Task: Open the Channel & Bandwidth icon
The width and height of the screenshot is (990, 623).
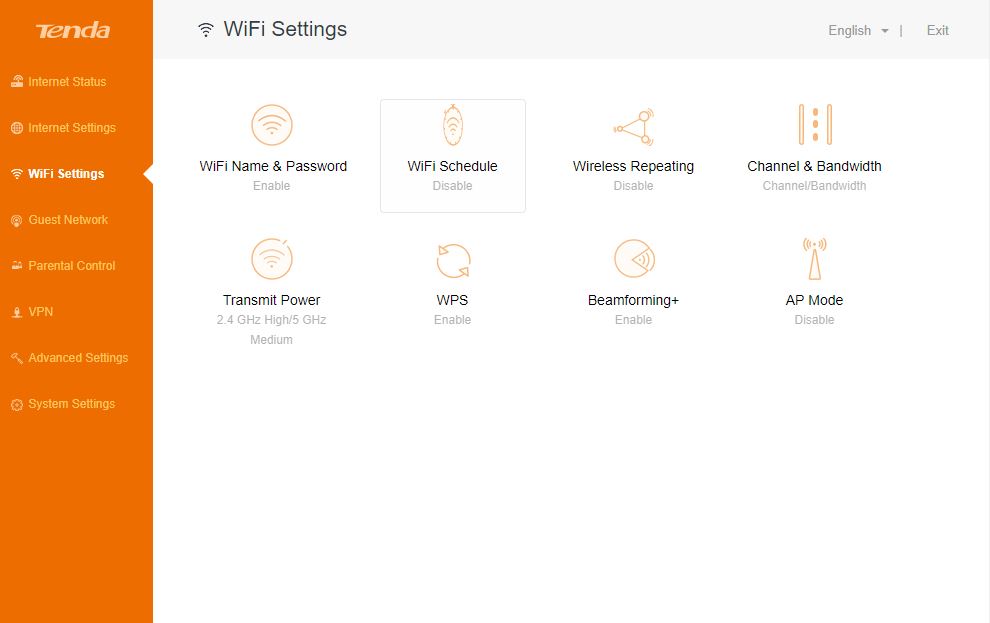Action: (x=814, y=124)
